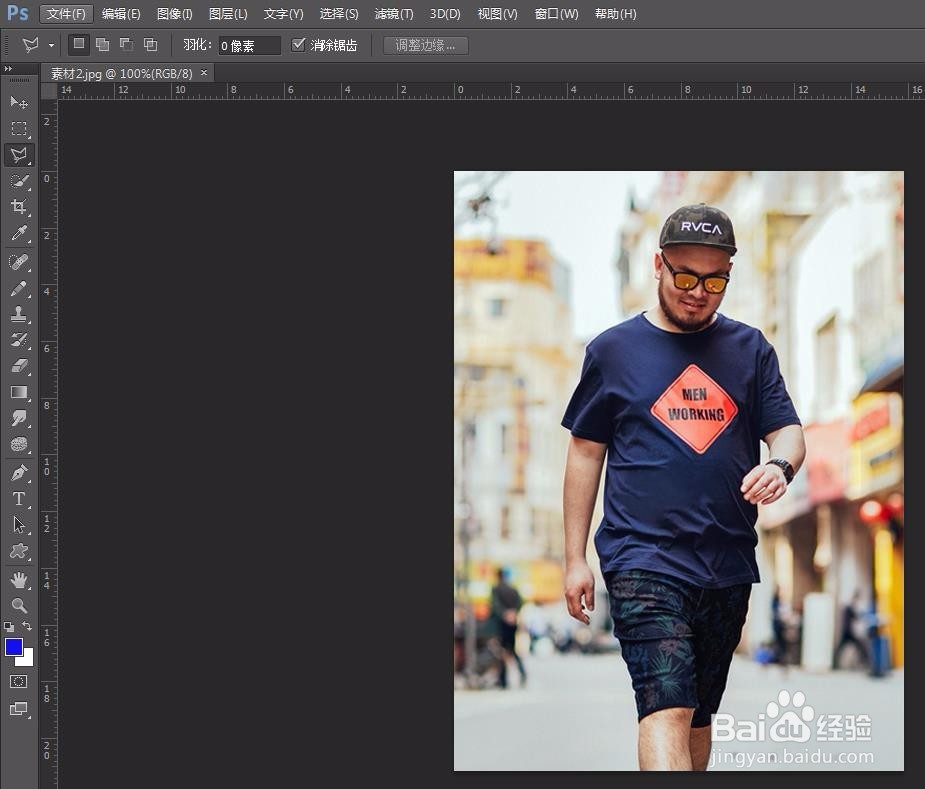This screenshot has height=789, width=925.
Task: Click the RVCA cap in the photo
Action: coord(698,228)
